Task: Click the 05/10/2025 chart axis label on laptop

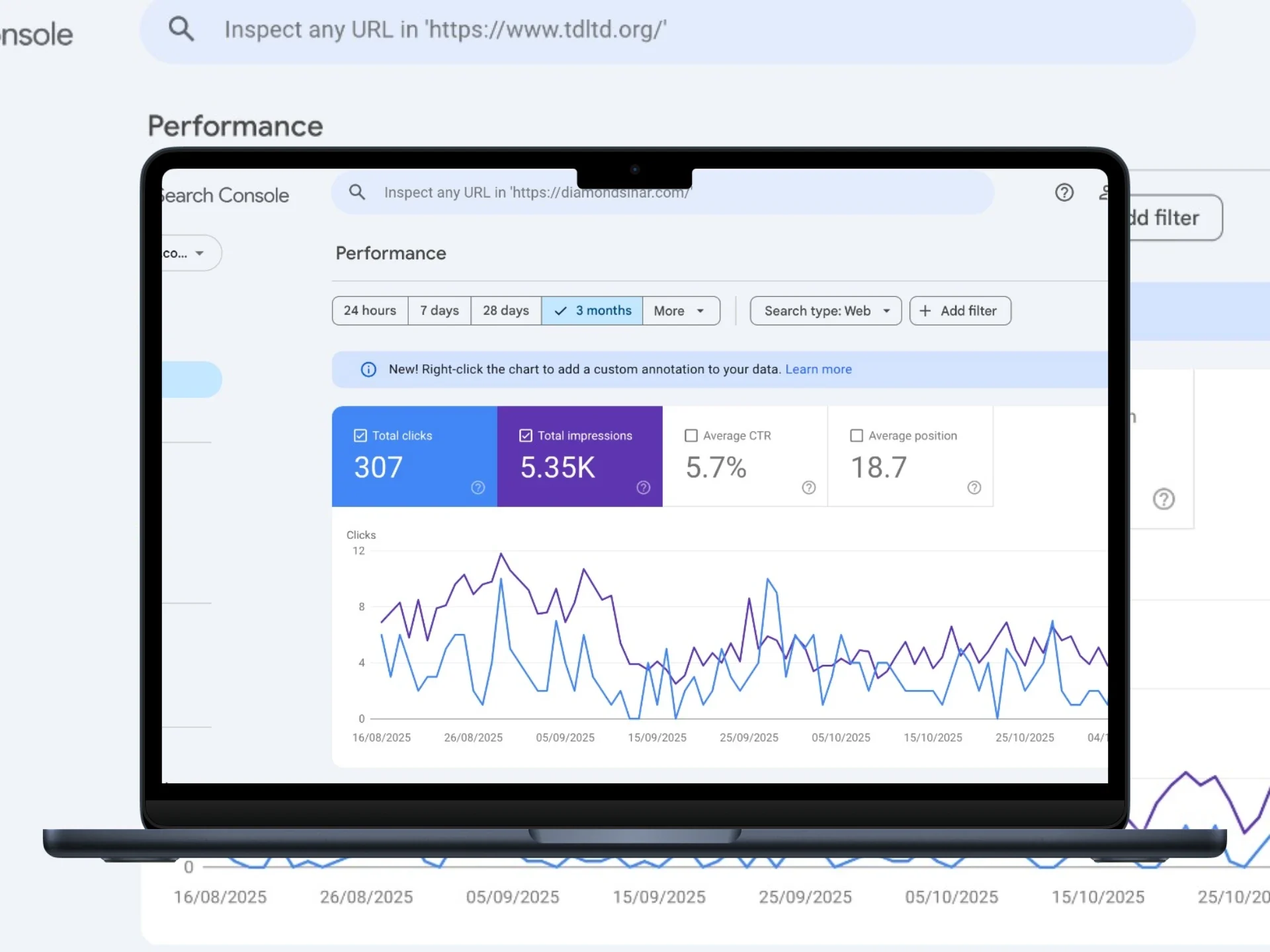Action: tap(841, 738)
